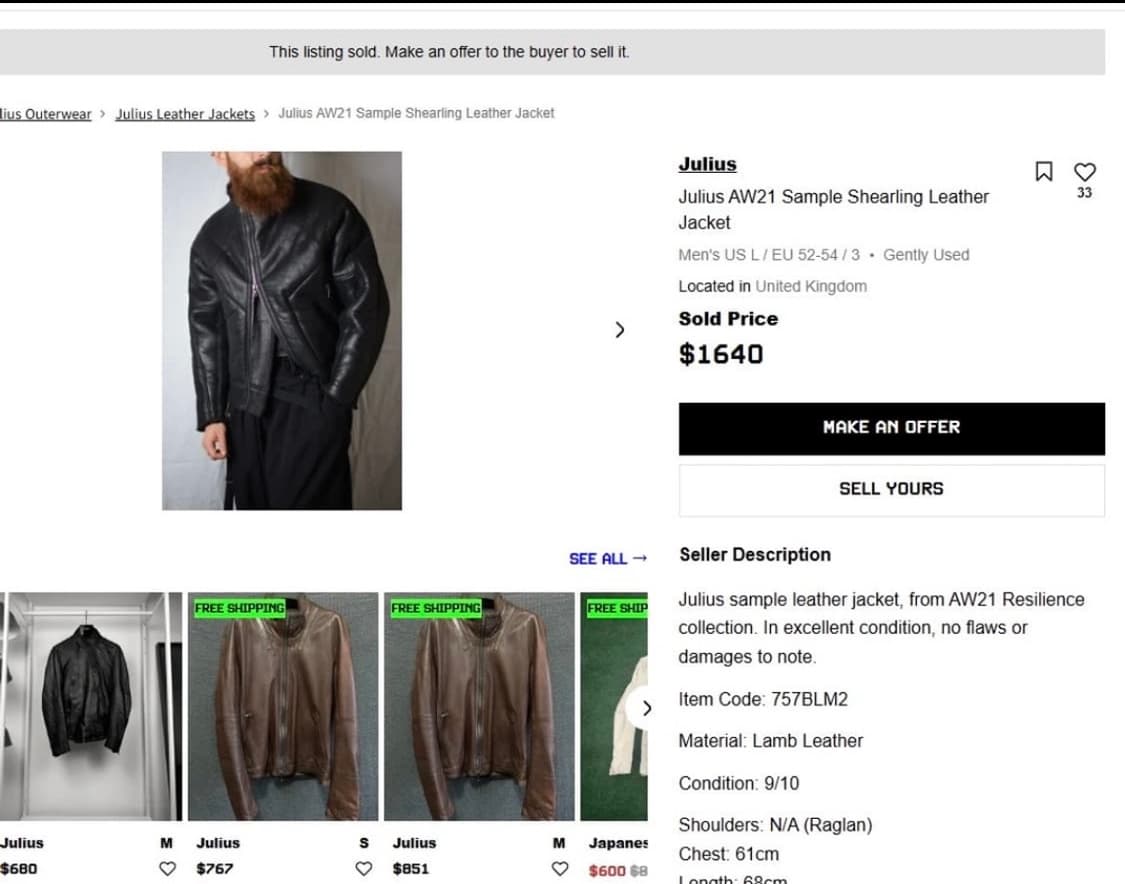Click the $1640 sold price
This screenshot has width=1125, height=884.
pyautogui.click(x=721, y=354)
